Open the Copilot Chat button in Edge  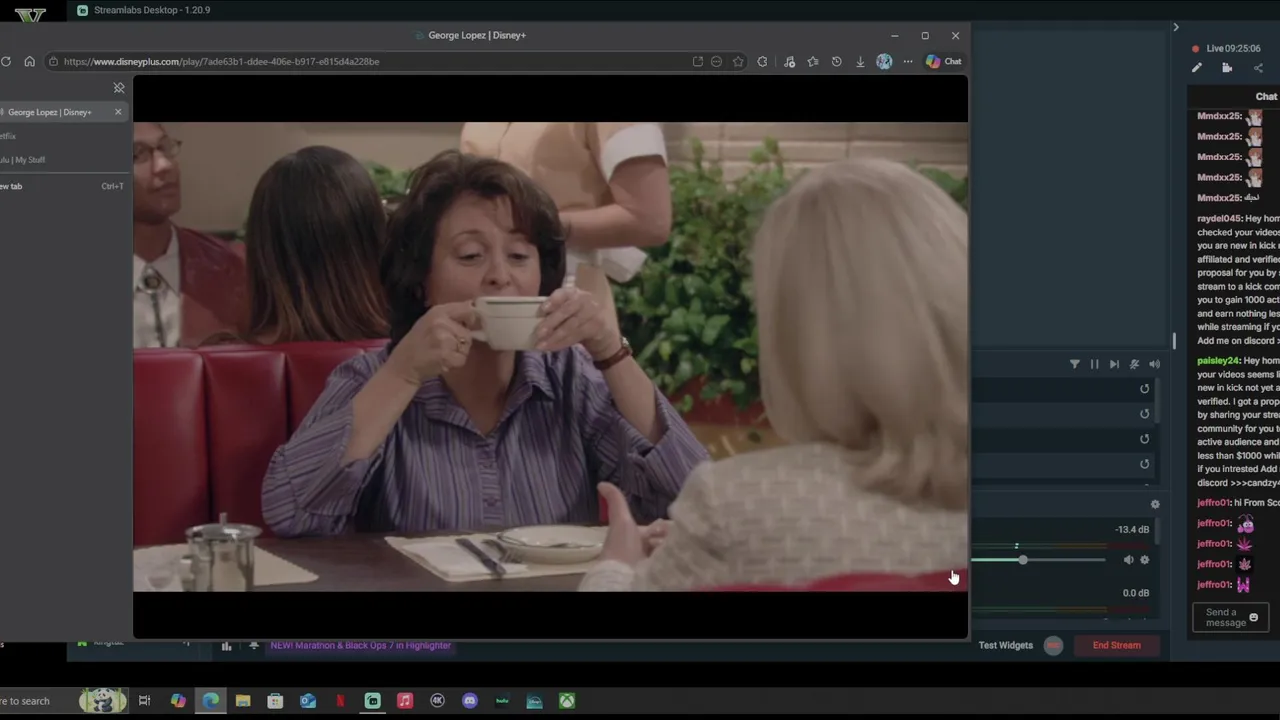coord(944,61)
